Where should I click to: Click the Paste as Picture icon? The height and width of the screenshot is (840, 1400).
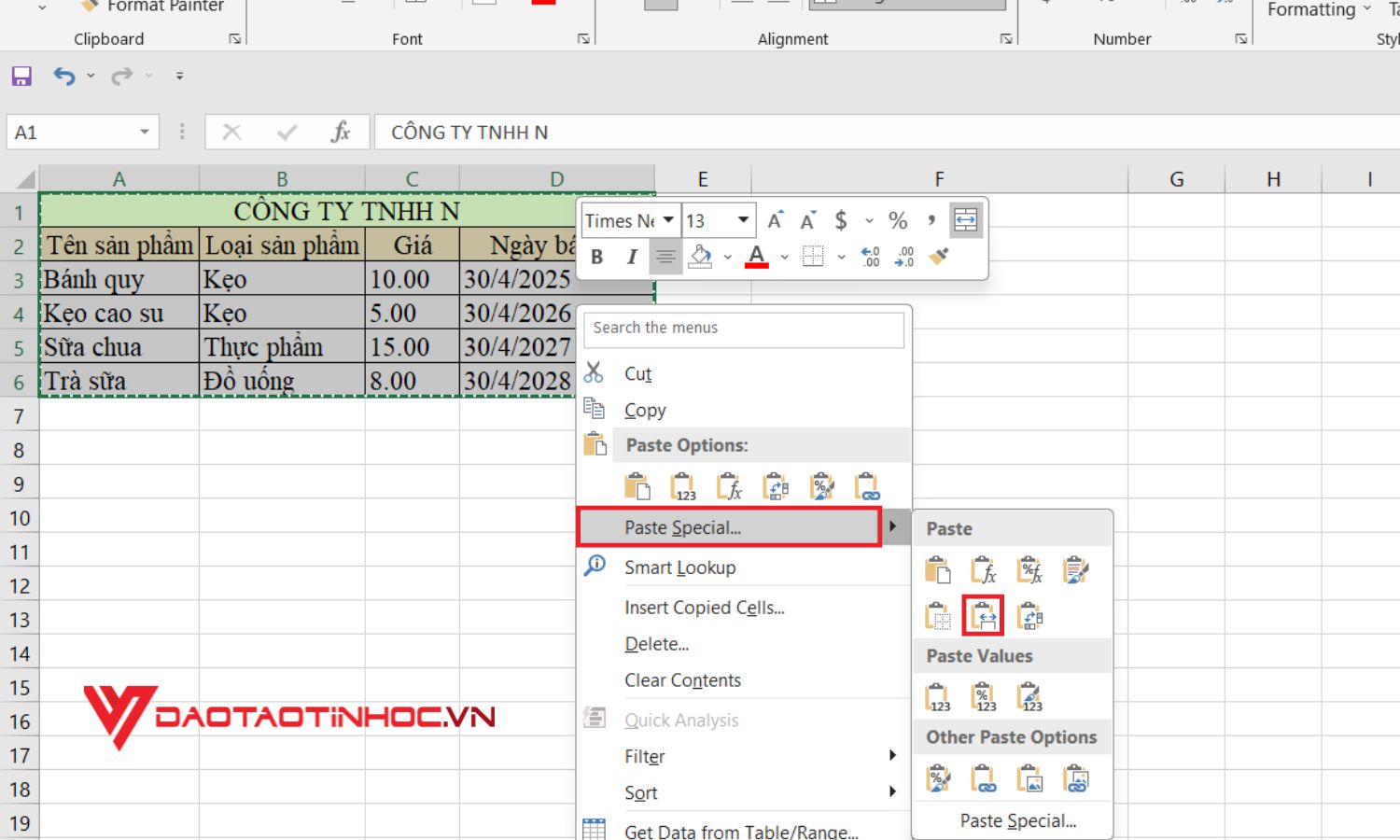coord(1030,777)
